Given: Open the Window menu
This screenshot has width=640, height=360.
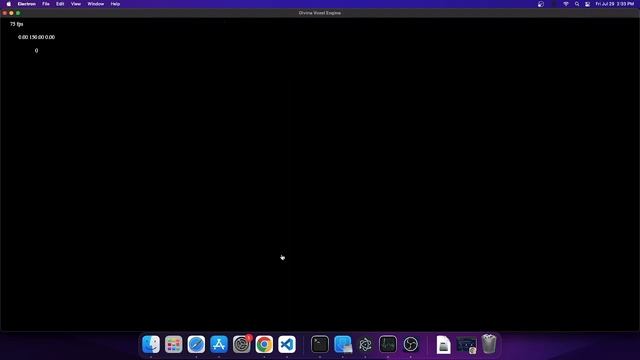Looking at the screenshot, I should pos(96,4).
